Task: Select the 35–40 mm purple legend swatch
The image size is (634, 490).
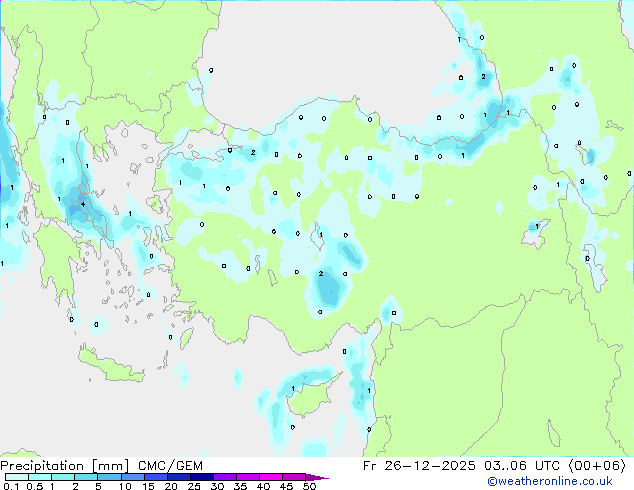Action: (247, 477)
